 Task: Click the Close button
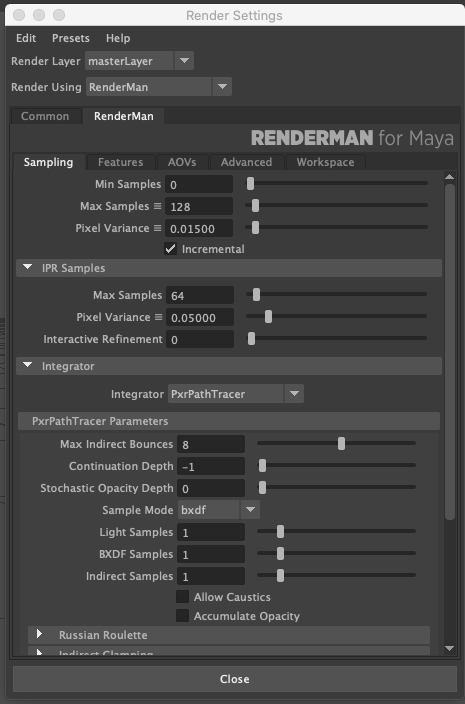pos(235,679)
